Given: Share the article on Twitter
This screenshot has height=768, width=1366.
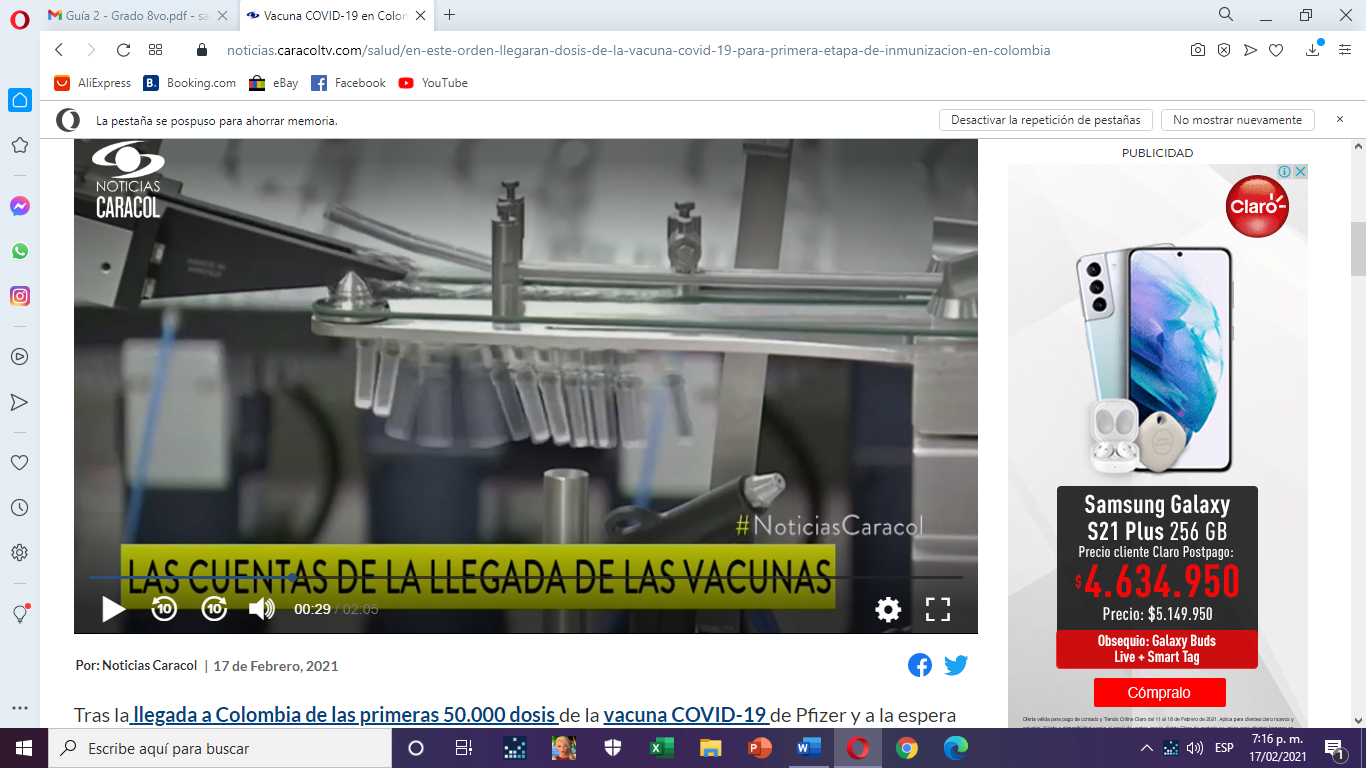Looking at the screenshot, I should pyautogui.click(x=956, y=665).
